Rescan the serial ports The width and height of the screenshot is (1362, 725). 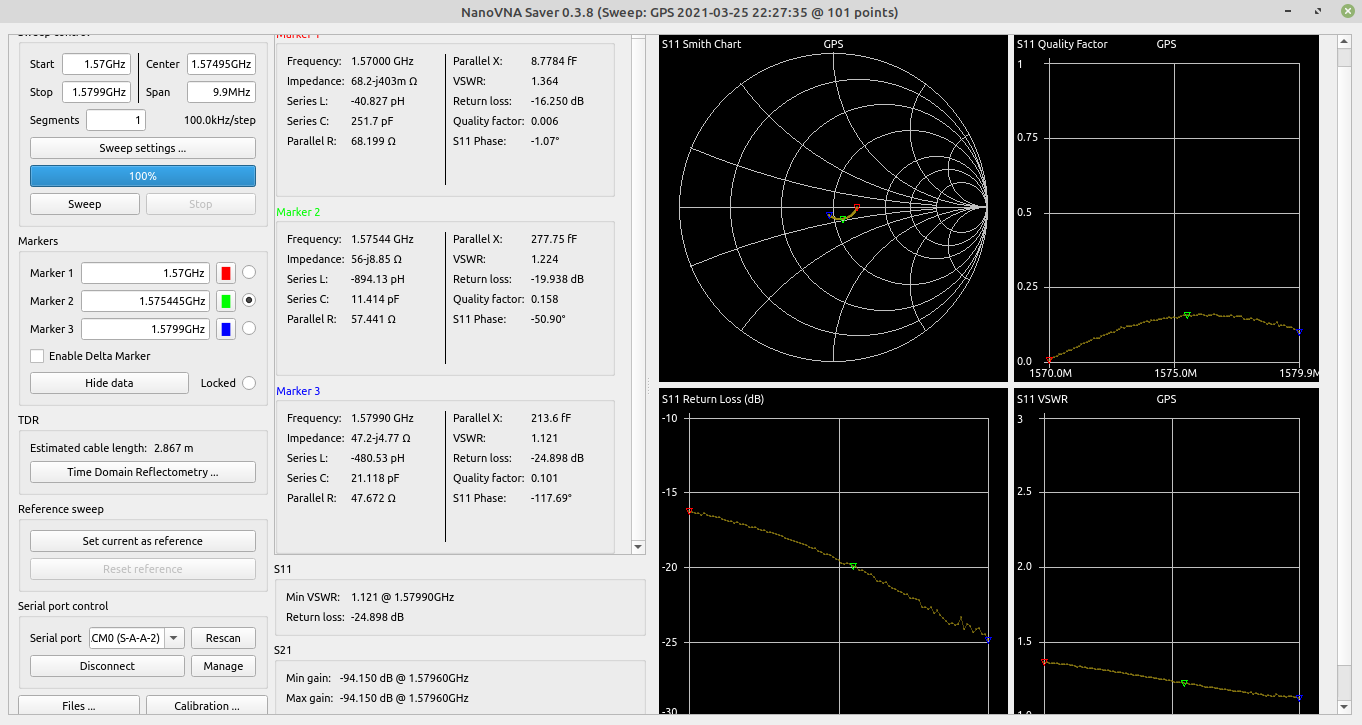[x=223, y=638]
